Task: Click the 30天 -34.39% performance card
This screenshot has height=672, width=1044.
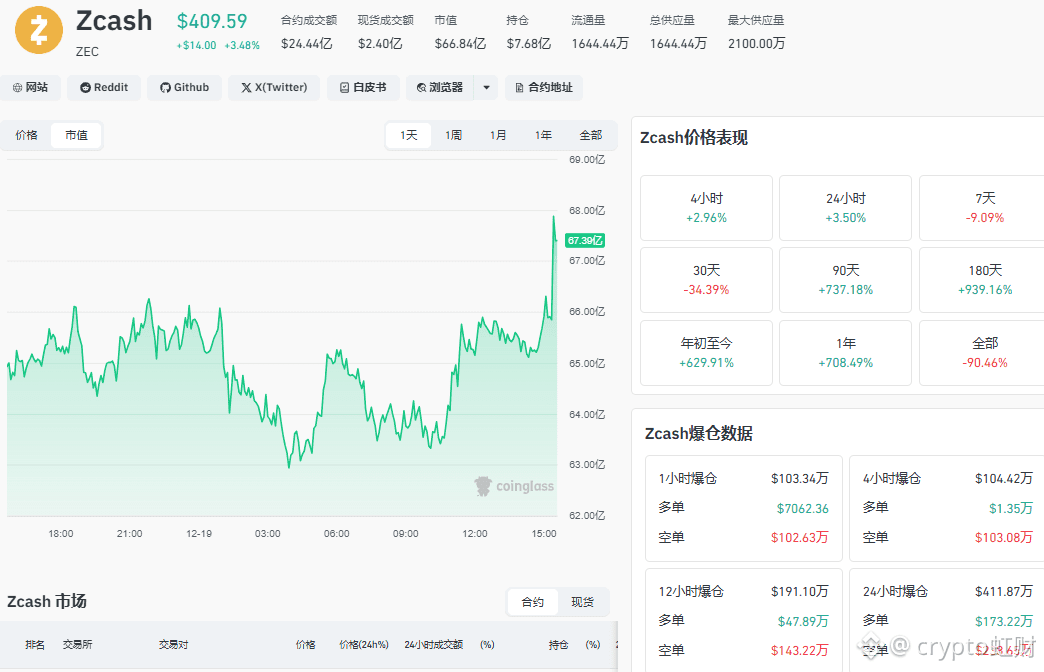Action: [706, 280]
